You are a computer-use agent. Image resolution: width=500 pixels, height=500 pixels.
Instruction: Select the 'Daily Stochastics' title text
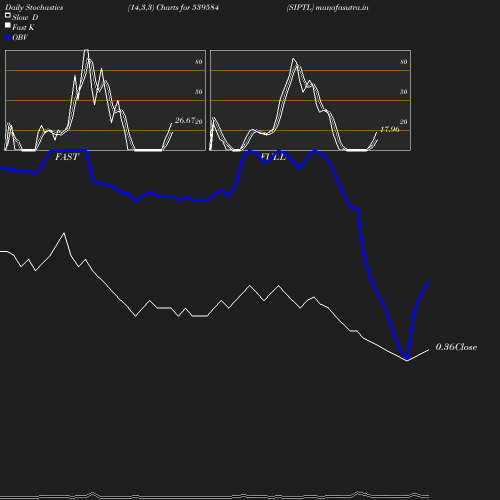(34, 8)
